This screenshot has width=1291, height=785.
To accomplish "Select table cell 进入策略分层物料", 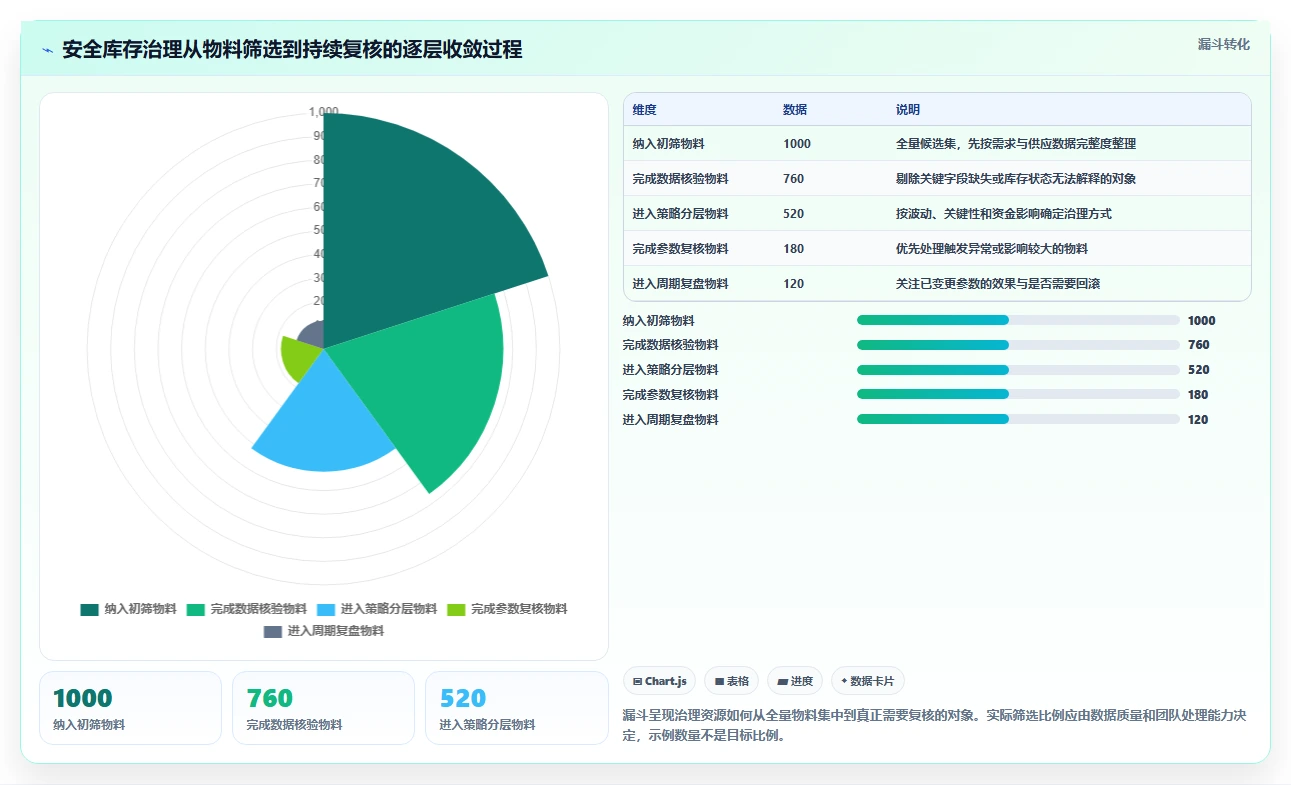I will pyautogui.click(x=680, y=214).
